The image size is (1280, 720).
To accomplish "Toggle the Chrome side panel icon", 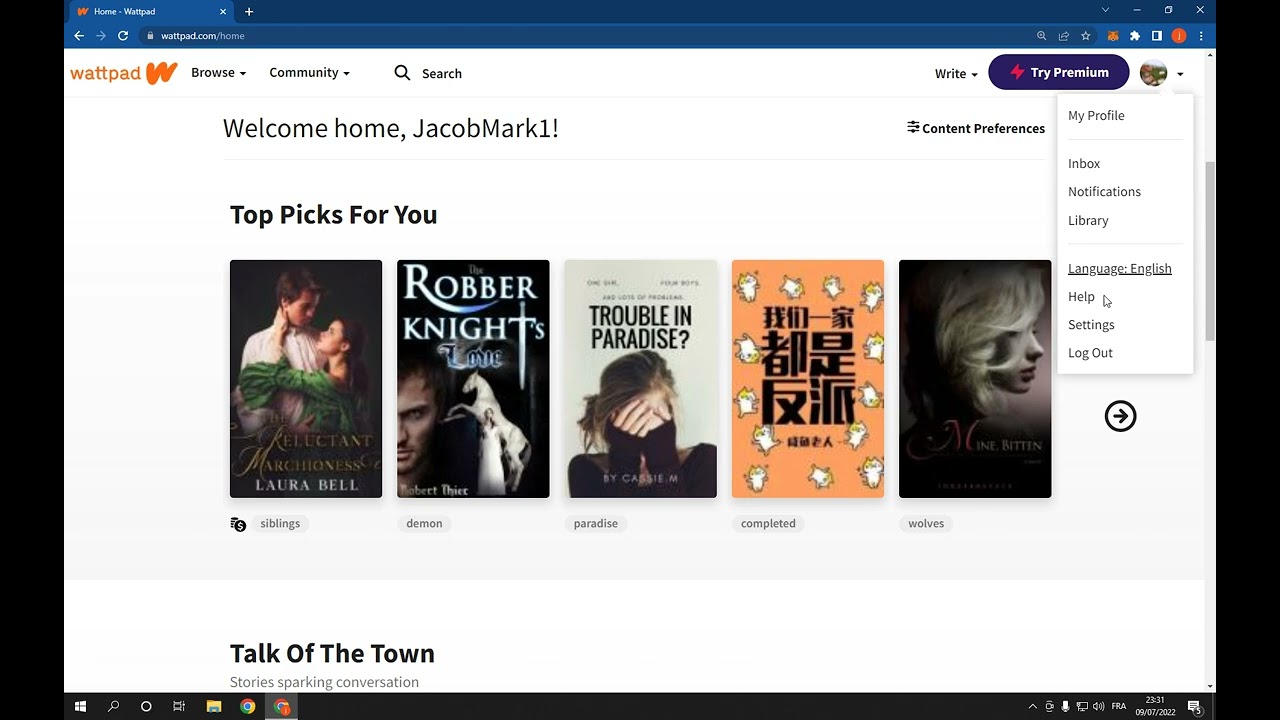I will pyautogui.click(x=1157, y=36).
